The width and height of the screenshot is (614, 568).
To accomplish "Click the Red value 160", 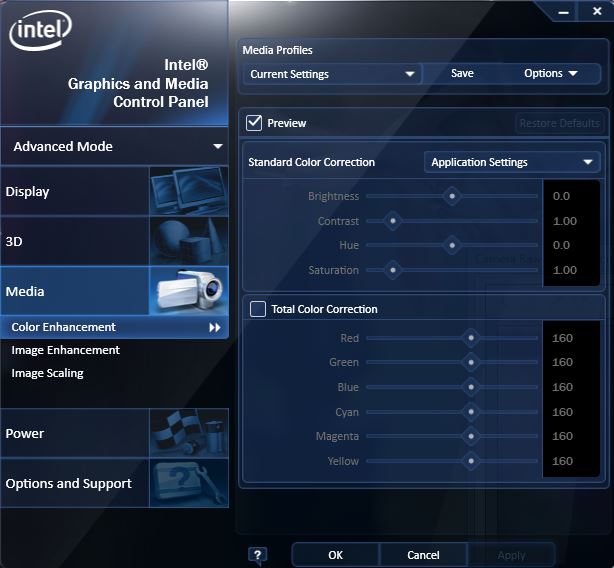I will coord(562,338).
